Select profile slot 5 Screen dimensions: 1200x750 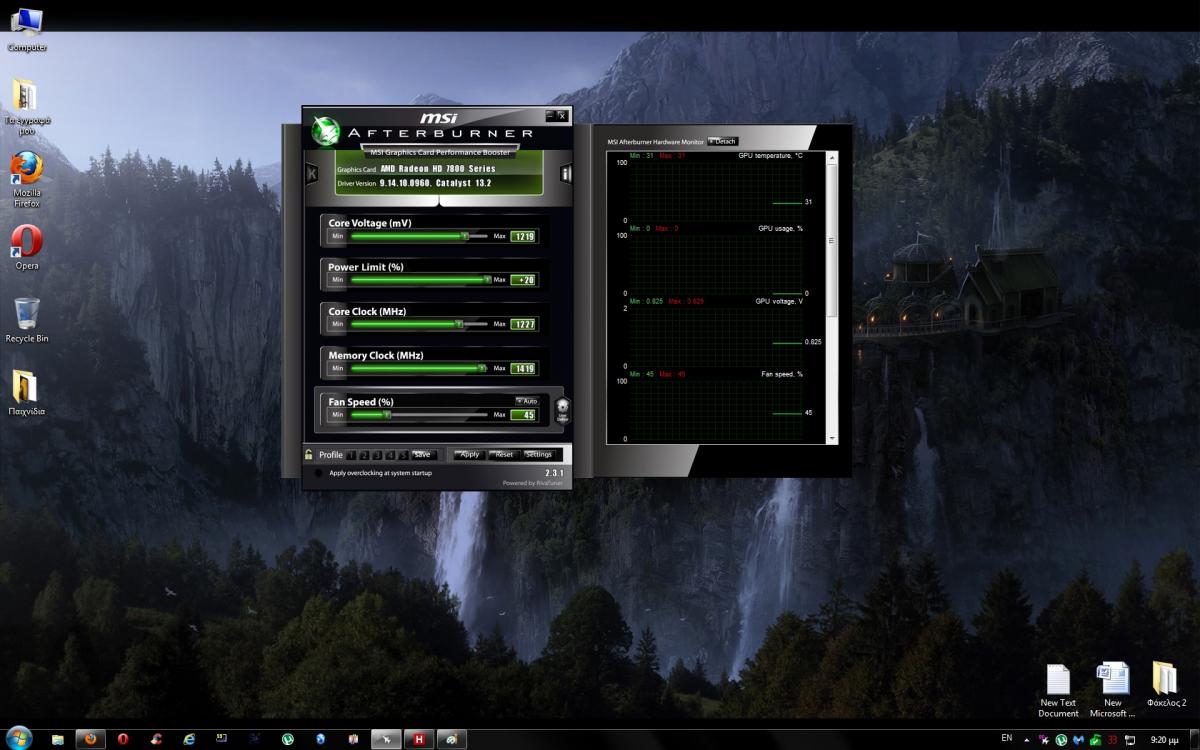(403, 455)
